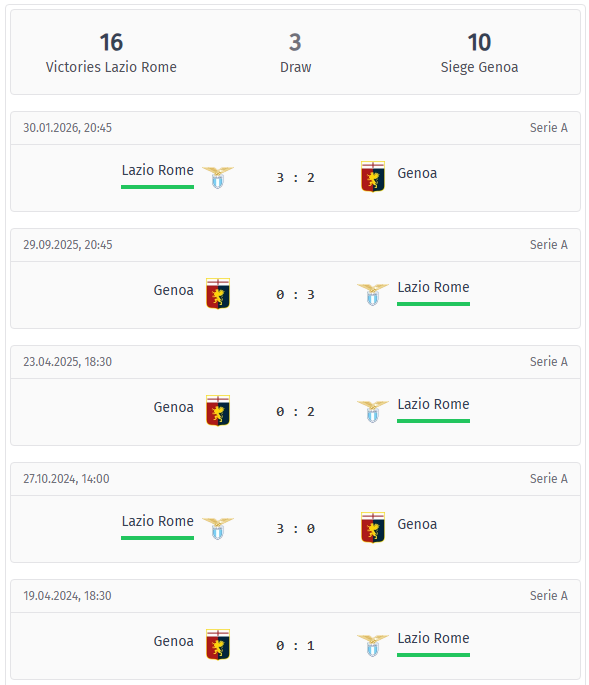This screenshot has width=589, height=685.
Task: Click the 16 Victories Lazio Rome stat
Action: [111, 53]
